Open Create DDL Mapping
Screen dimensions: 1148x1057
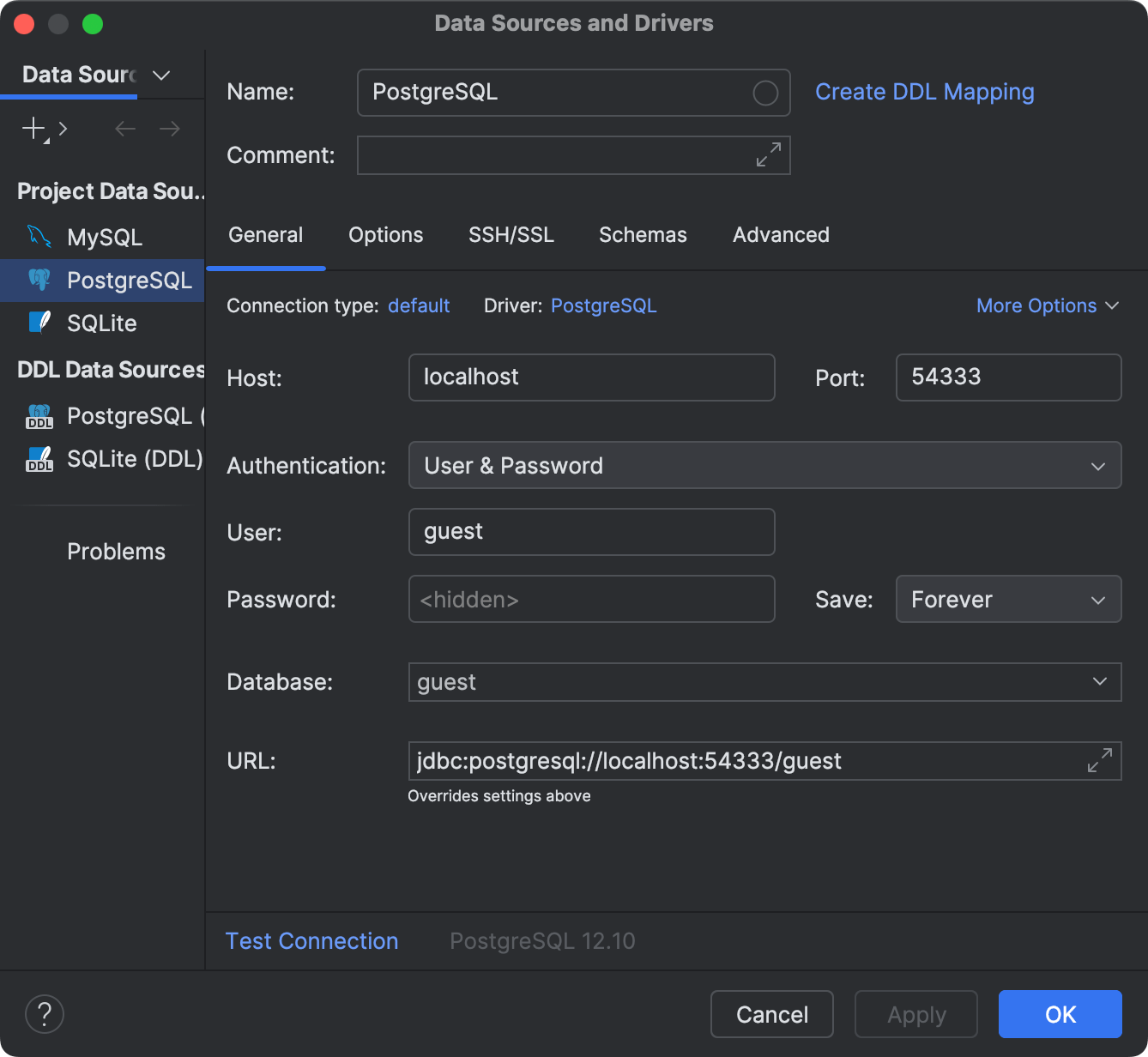(925, 92)
